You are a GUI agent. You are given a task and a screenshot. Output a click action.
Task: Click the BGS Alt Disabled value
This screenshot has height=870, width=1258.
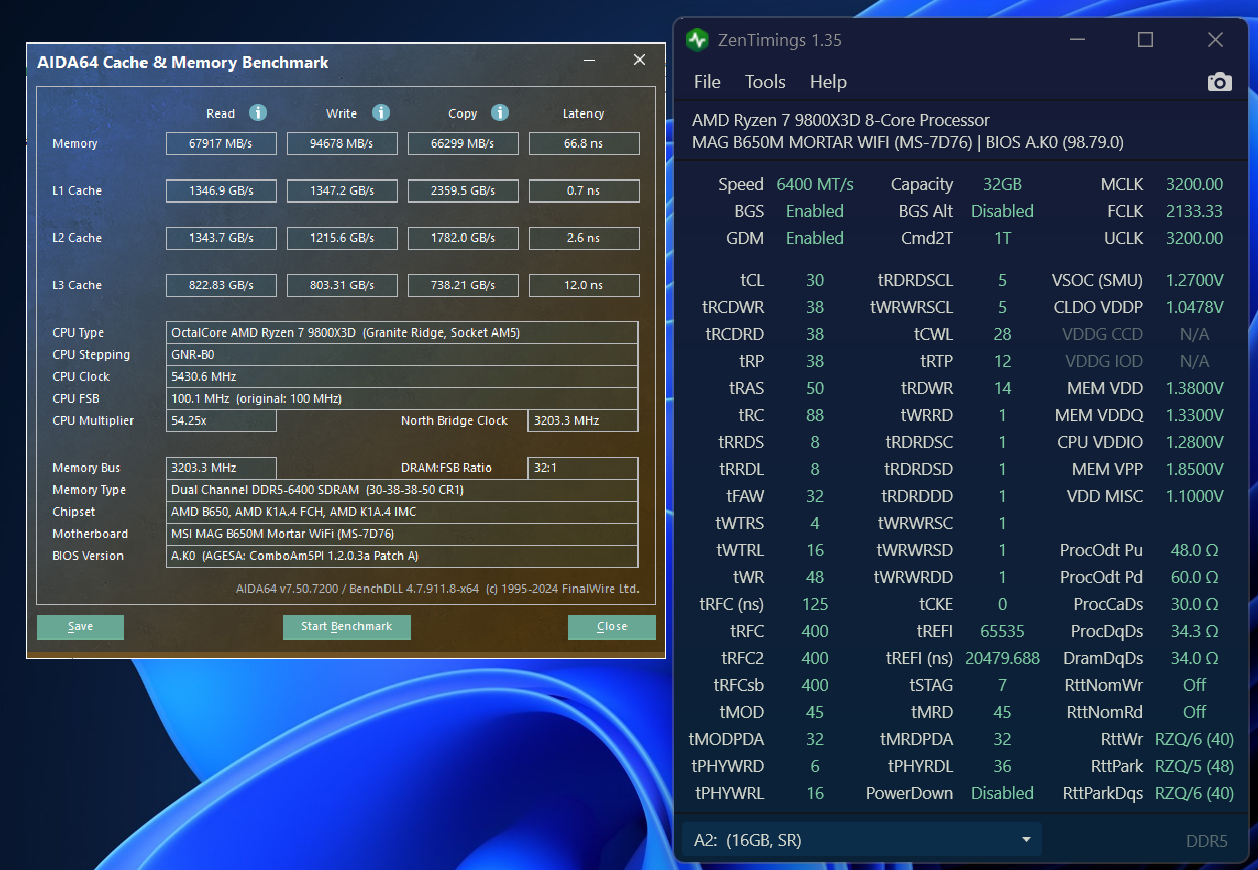coord(1002,211)
